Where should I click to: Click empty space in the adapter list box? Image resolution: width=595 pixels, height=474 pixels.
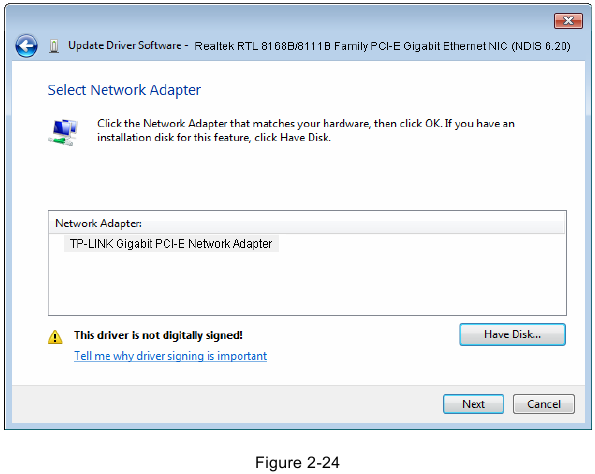[x=307, y=285]
